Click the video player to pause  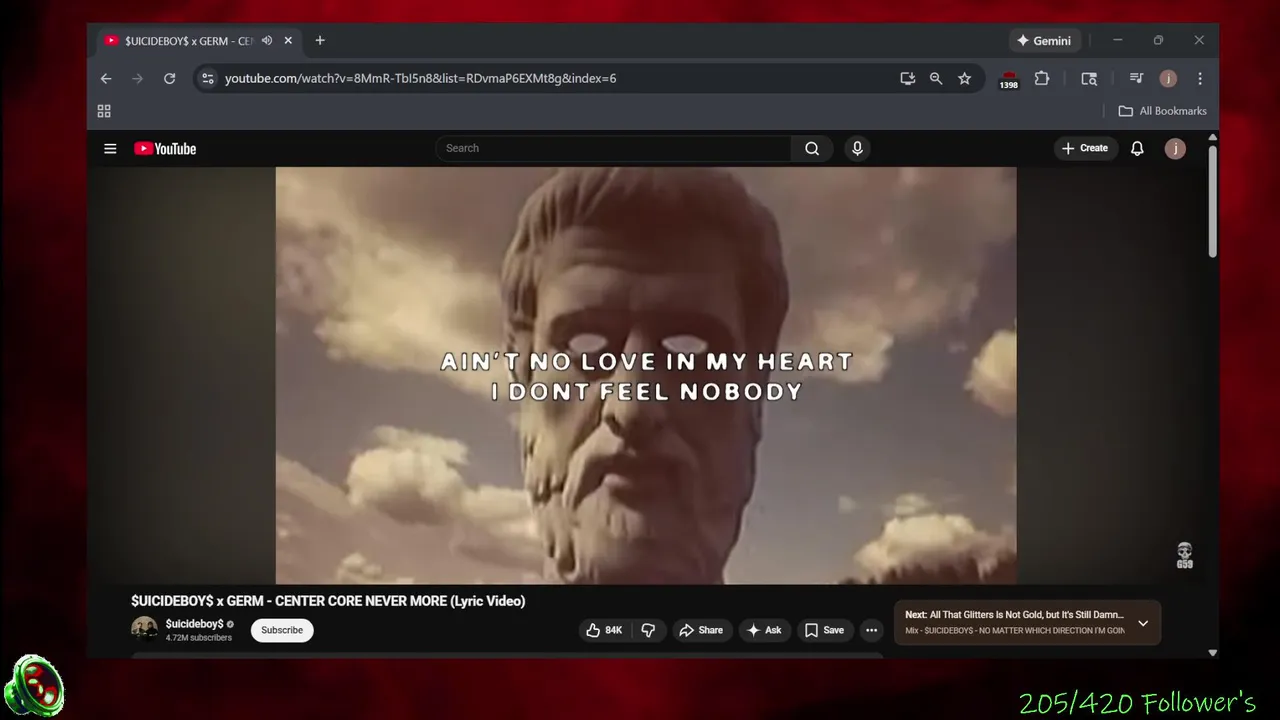(646, 375)
